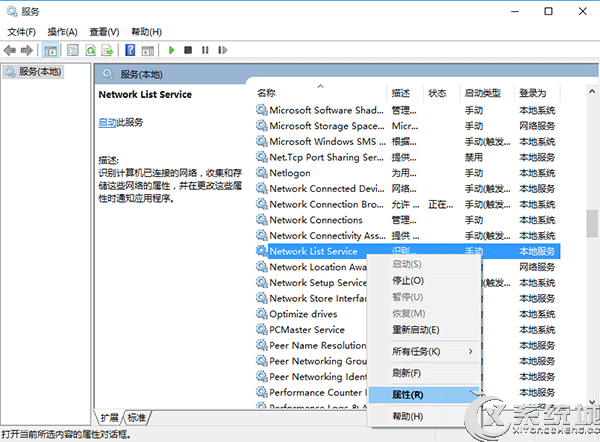The height and width of the screenshot is (442, 600).
Task: Choose 停止(O) in context menu
Action: click(424, 281)
